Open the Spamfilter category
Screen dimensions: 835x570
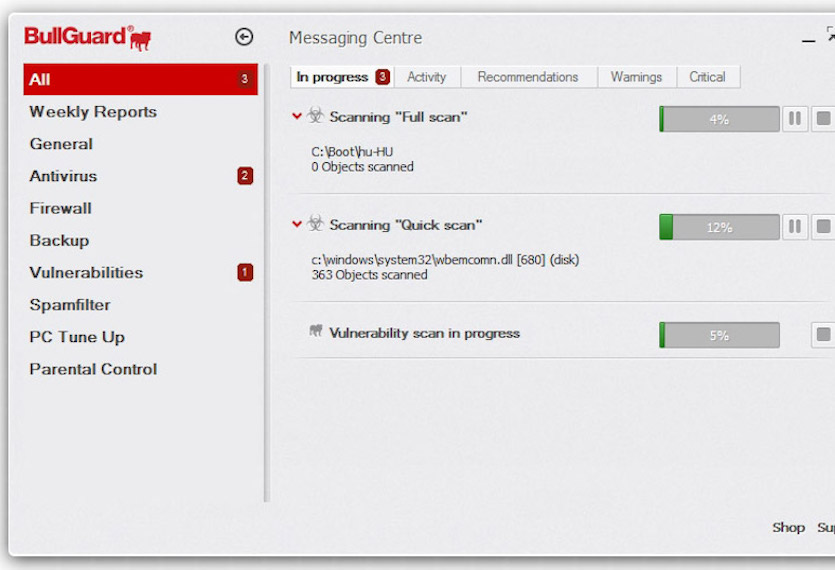141,305
